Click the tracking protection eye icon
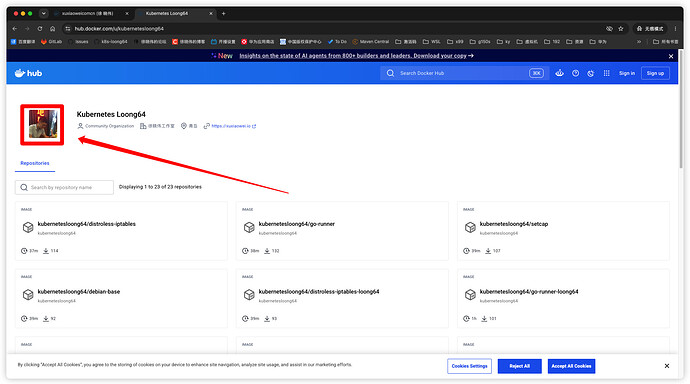 pyautogui.click(x=609, y=29)
